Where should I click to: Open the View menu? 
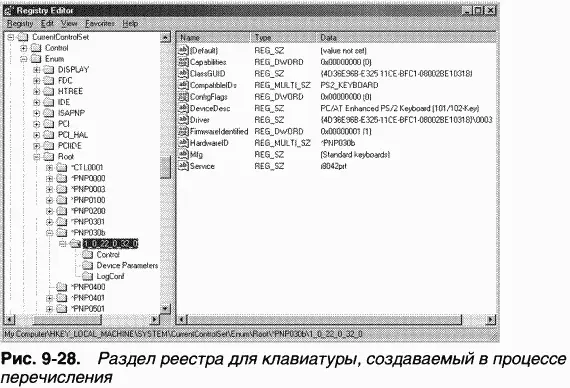pos(69,24)
